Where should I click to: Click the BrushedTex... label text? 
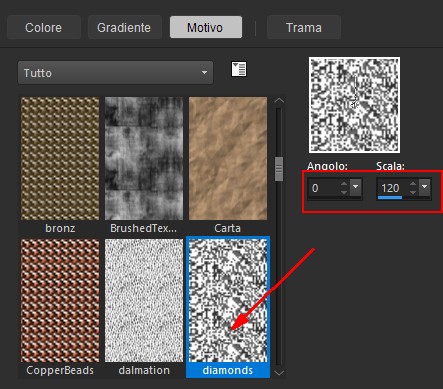tap(144, 228)
